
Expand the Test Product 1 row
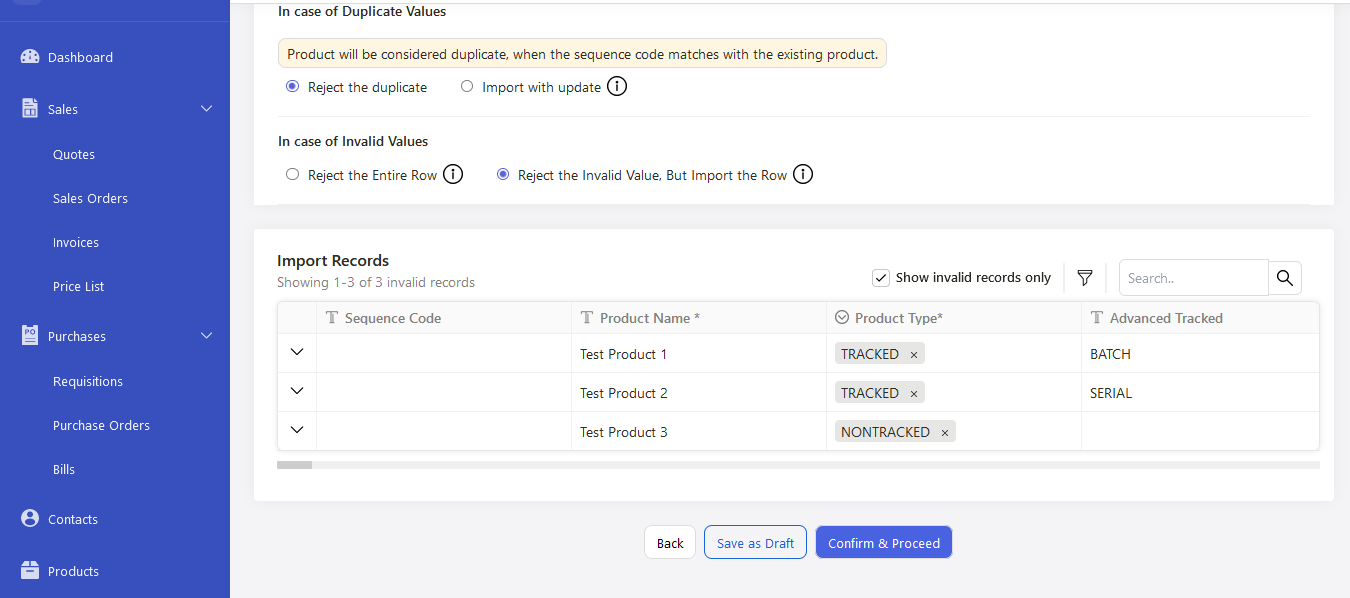tap(297, 352)
